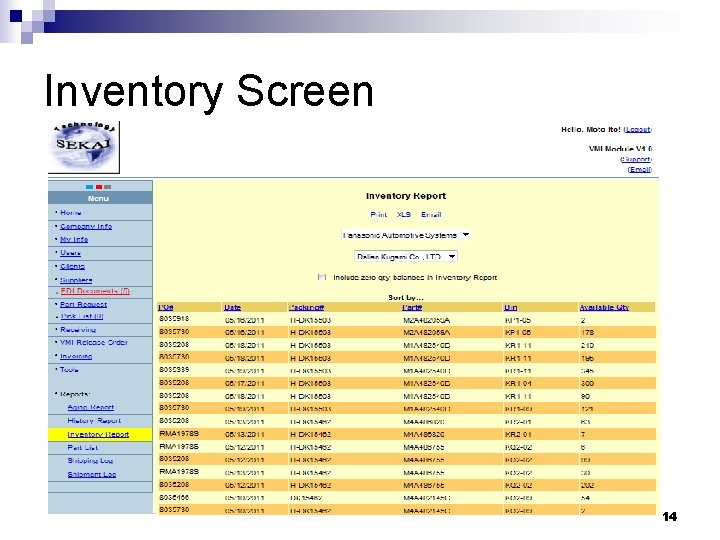Click the Reports section heading
The width and height of the screenshot is (720, 540).
tap(75, 394)
